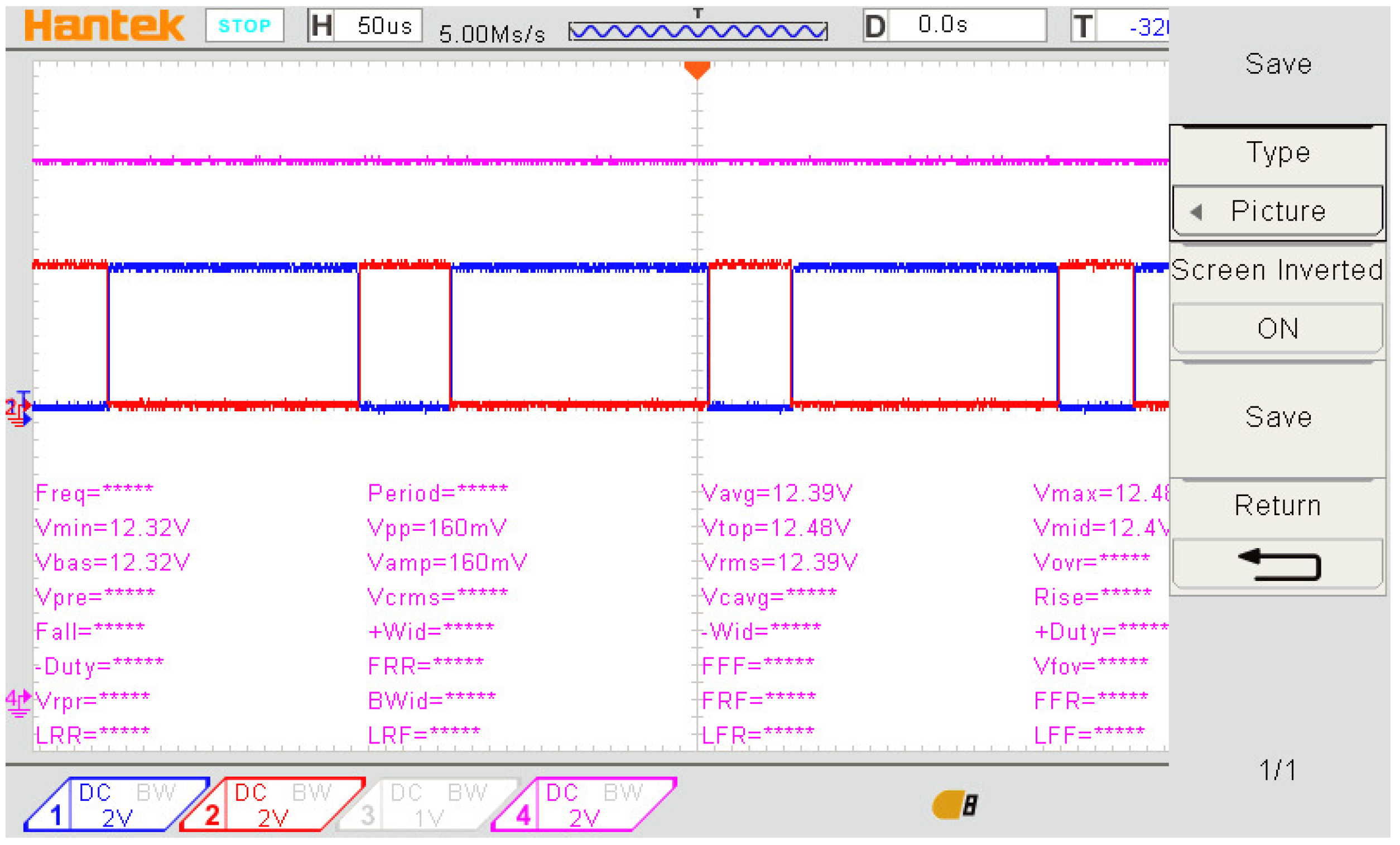Change the save type Picture selector
Viewport: 1400px width, 845px height.
tap(1278, 211)
